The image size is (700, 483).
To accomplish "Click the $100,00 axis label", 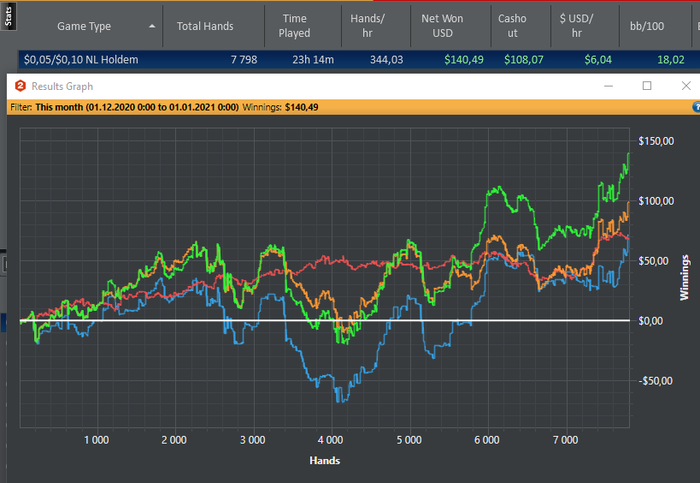I will tap(656, 201).
